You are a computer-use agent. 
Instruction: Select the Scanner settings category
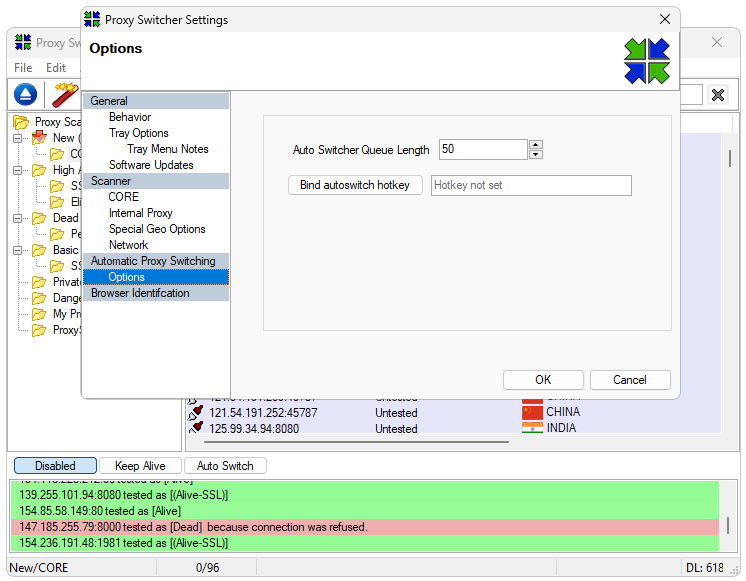156,181
